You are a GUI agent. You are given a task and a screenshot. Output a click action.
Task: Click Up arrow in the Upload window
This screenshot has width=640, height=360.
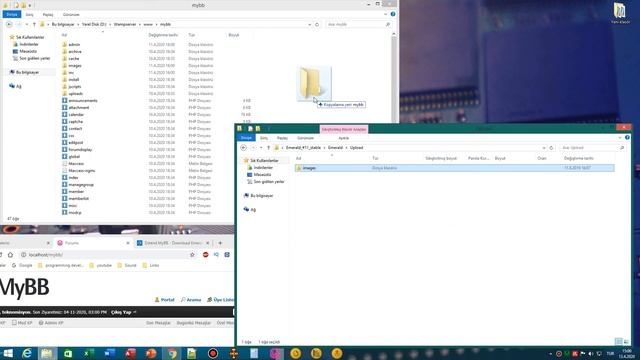(268, 148)
